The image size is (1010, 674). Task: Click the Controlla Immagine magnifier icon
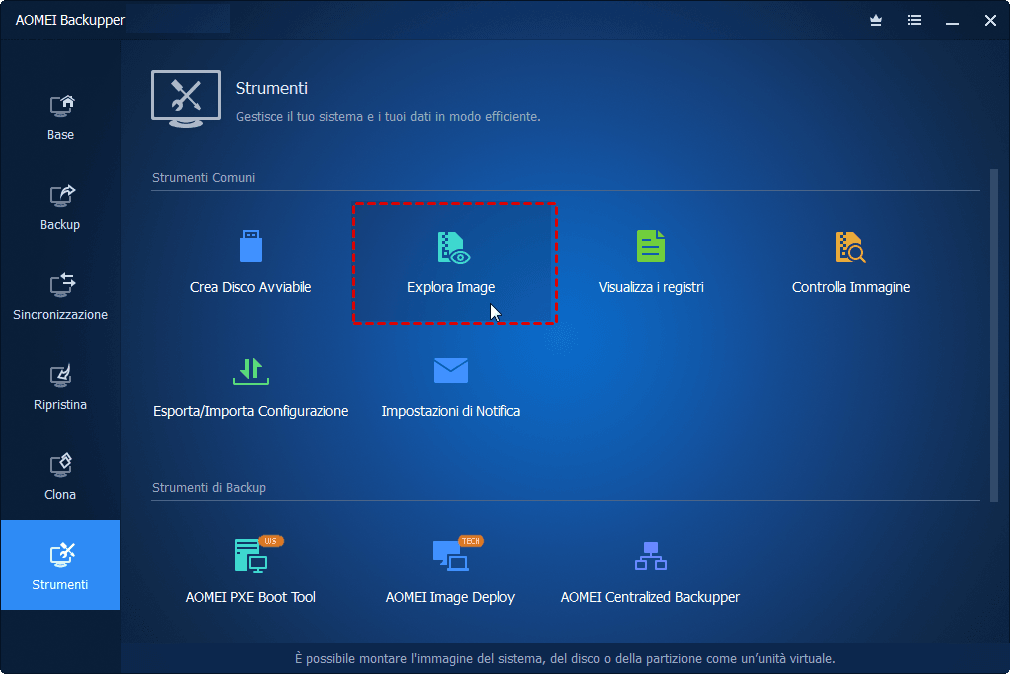(850, 247)
